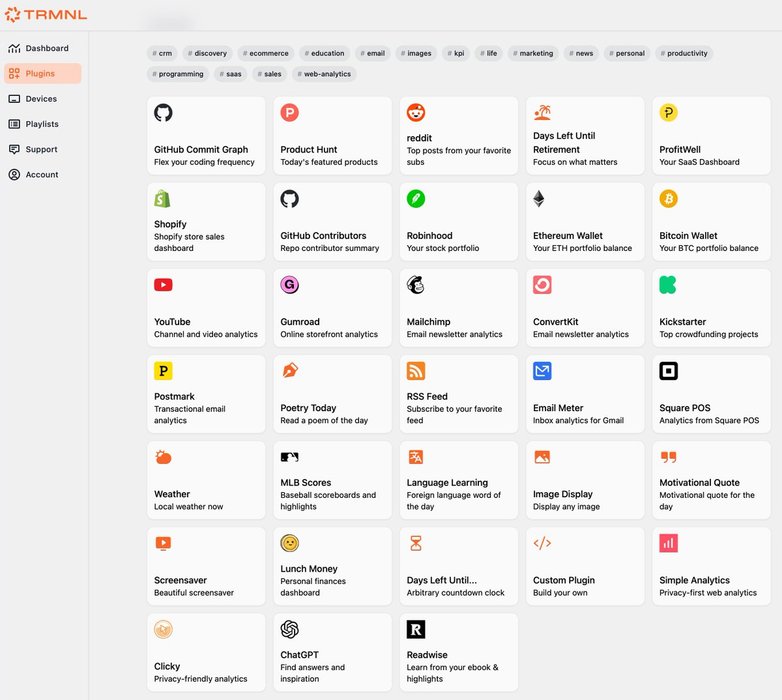This screenshot has height=700, width=782.
Task: Click the Lunch Money coin face icon
Action: (x=289, y=543)
